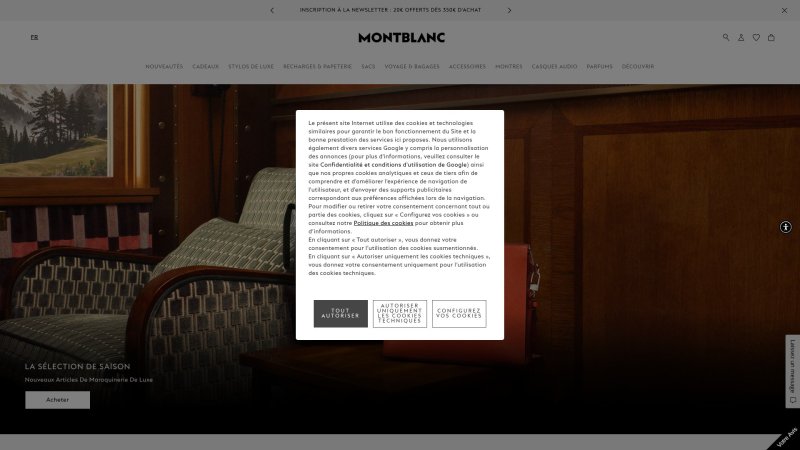Image resolution: width=800 pixels, height=450 pixels.
Task: Click the newsletter inscription offer text
Action: pos(390,10)
